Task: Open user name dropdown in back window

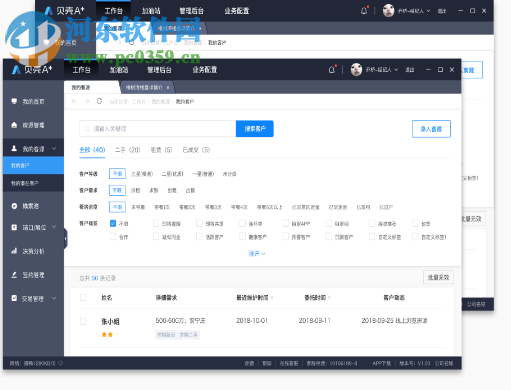Action: click(x=414, y=11)
